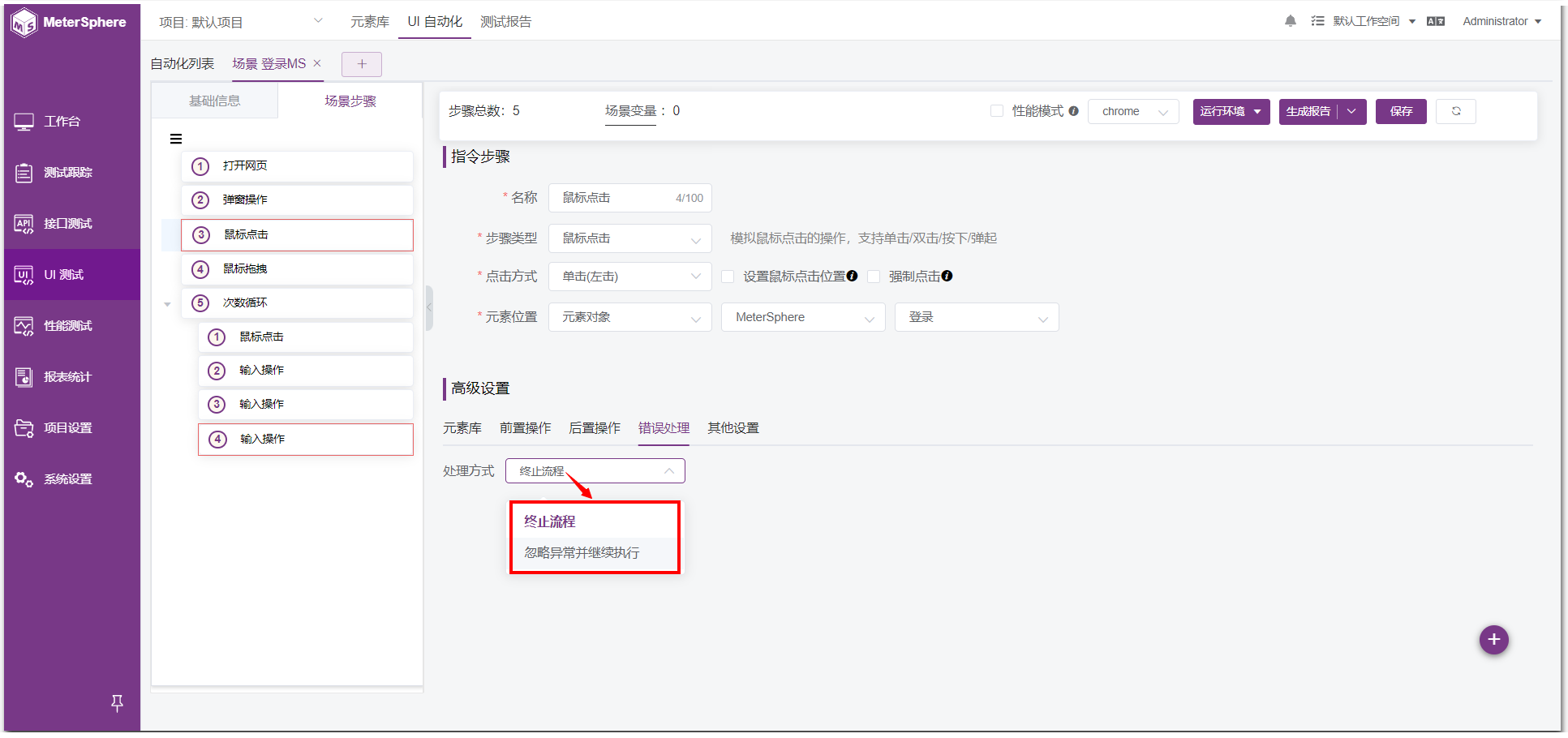Click the 强制点击 info icon
This screenshot has width=1568, height=738.
947,276
